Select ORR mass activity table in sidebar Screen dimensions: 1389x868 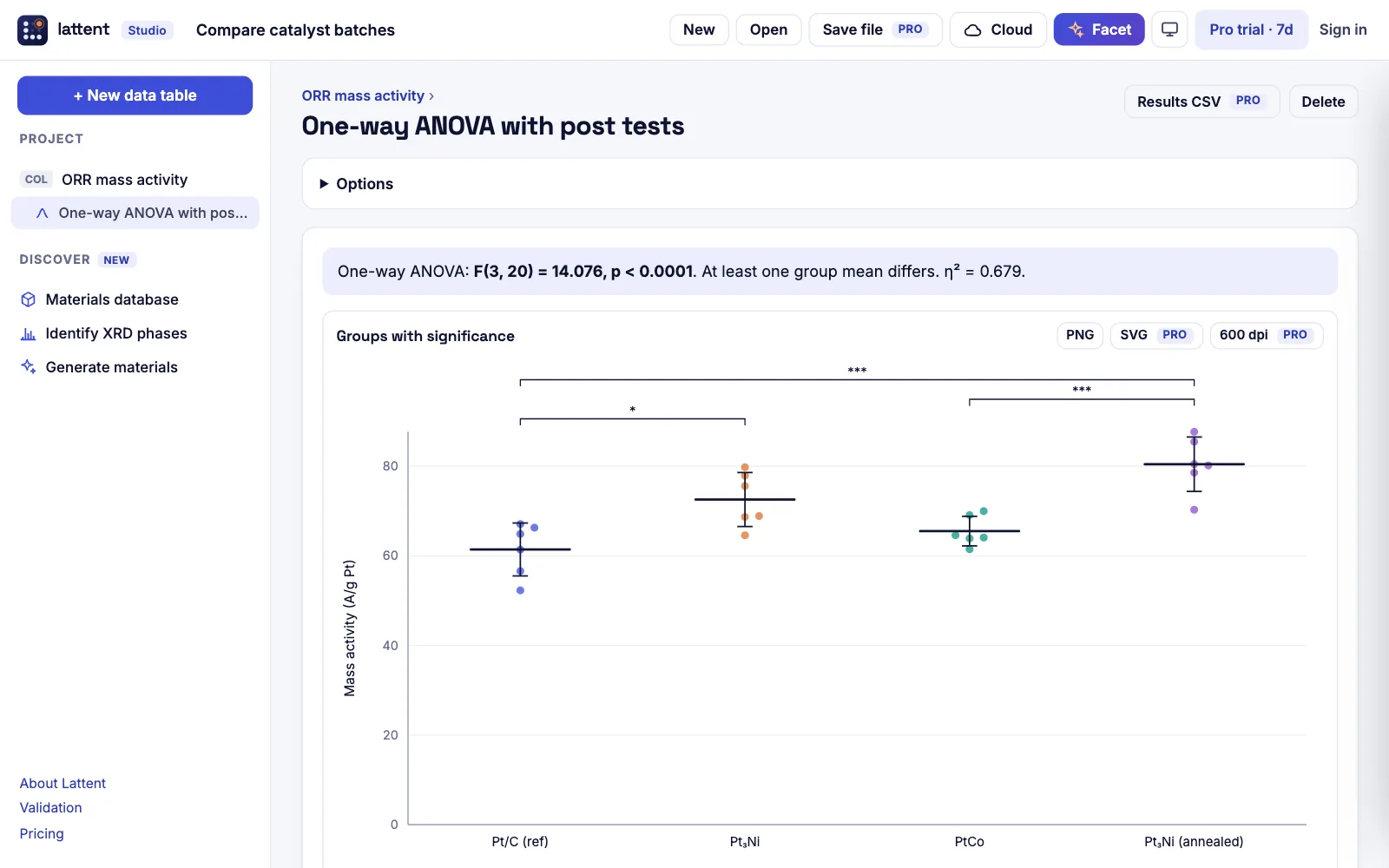tap(135, 180)
